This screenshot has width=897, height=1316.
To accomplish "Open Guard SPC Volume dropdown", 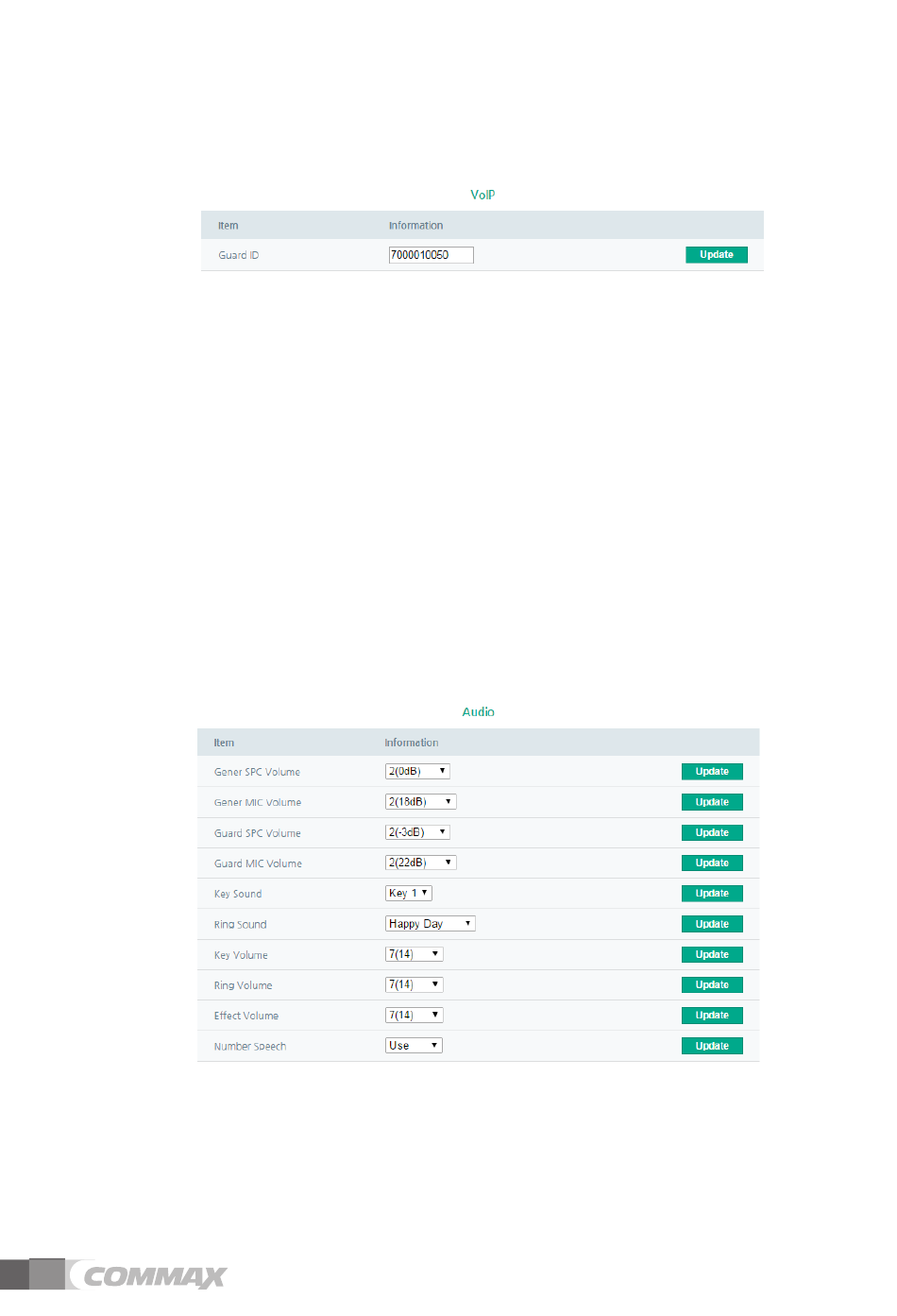I will click(417, 832).
